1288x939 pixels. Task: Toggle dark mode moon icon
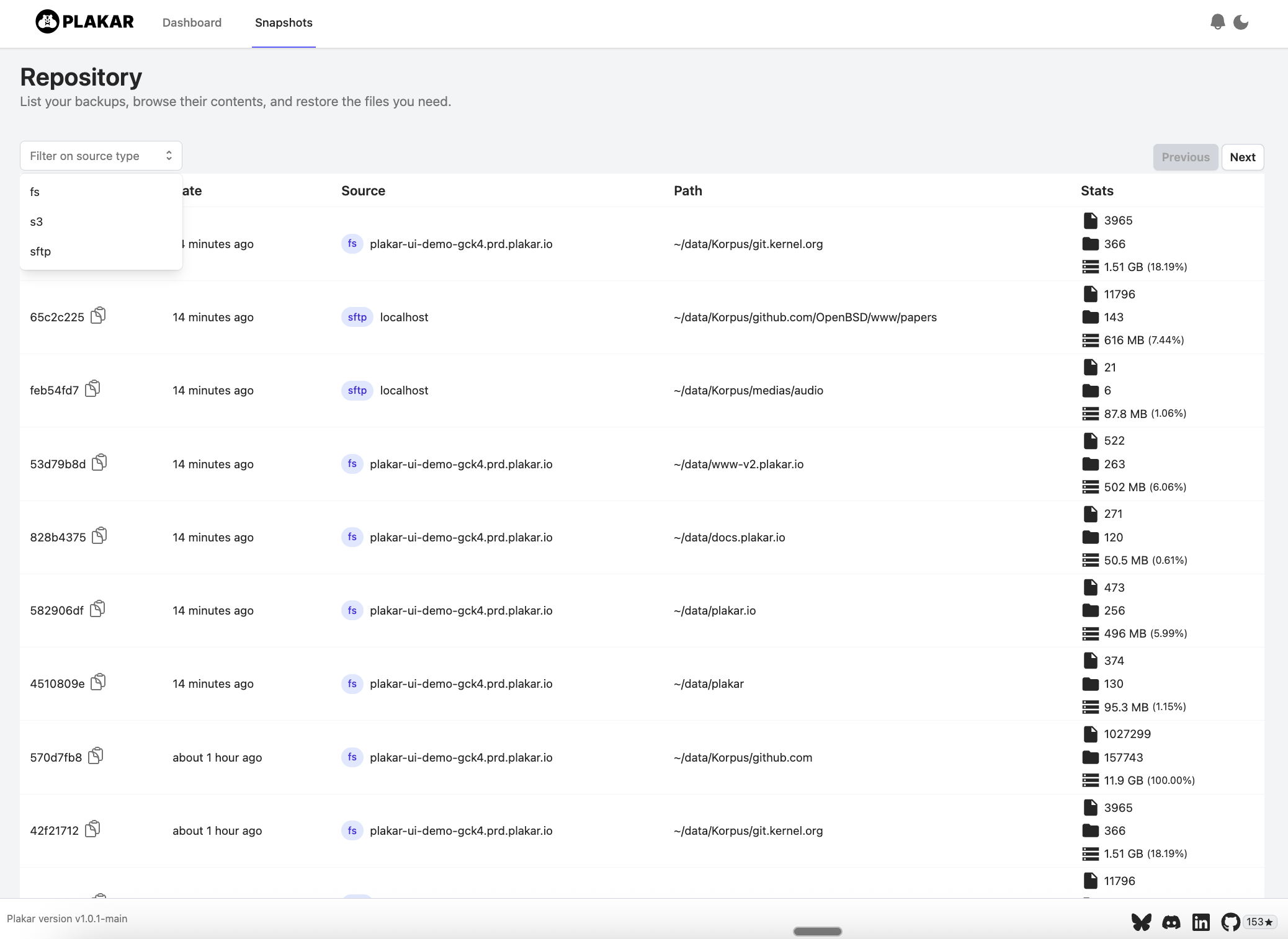coord(1241,22)
